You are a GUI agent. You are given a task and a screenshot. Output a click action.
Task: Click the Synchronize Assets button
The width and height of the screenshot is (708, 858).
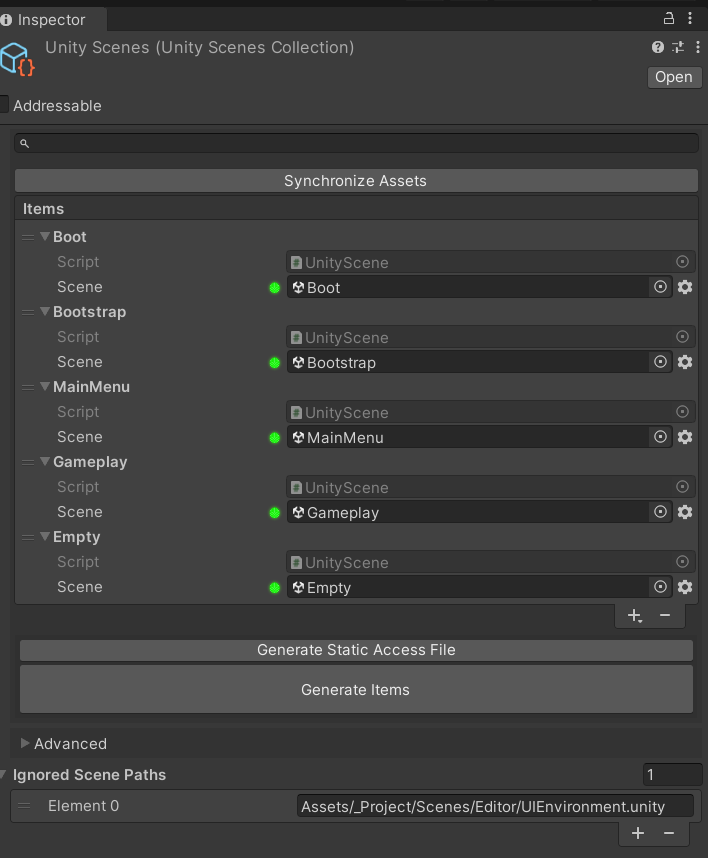coord(356,180)
